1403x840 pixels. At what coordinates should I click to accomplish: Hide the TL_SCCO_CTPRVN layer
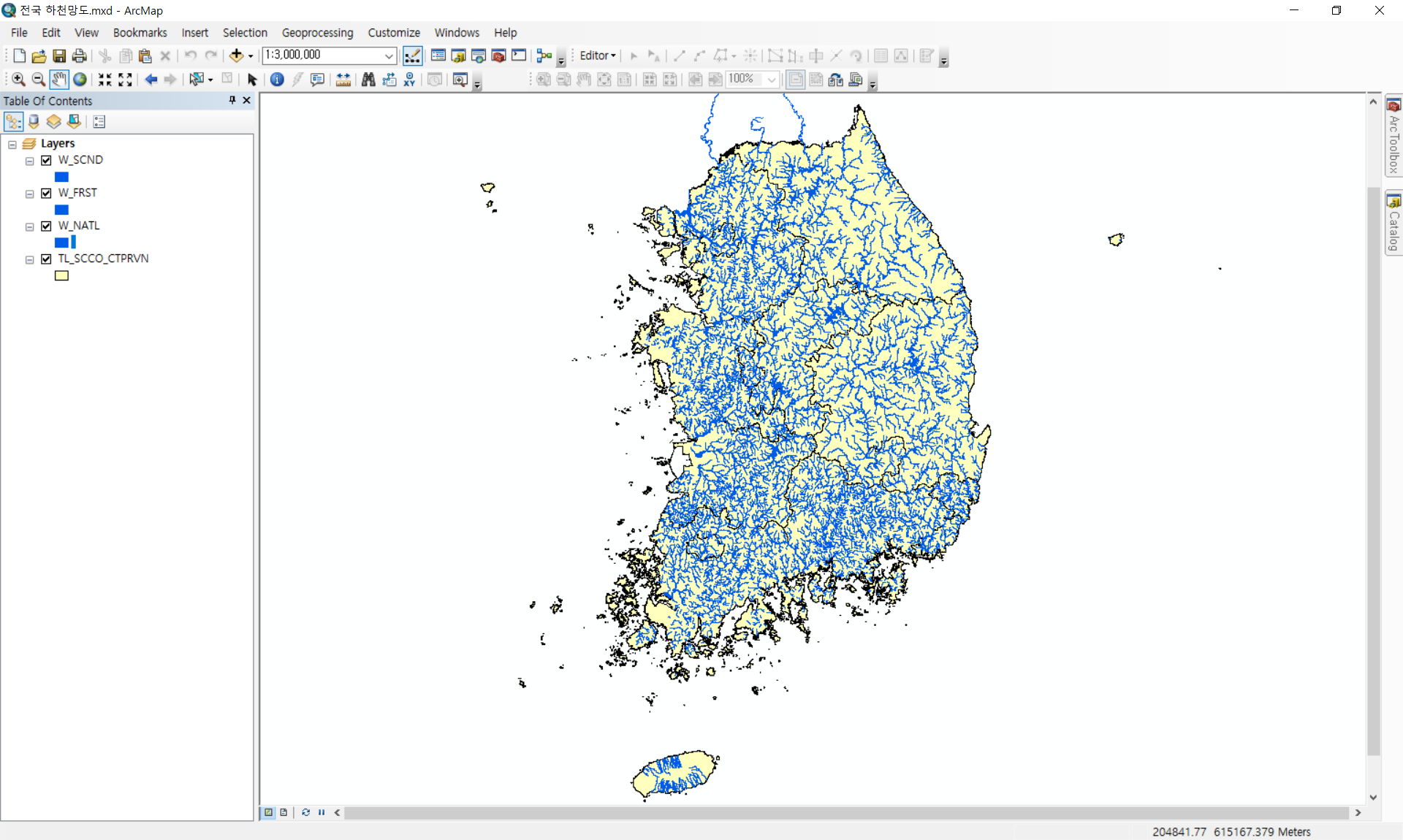point(47,259)
